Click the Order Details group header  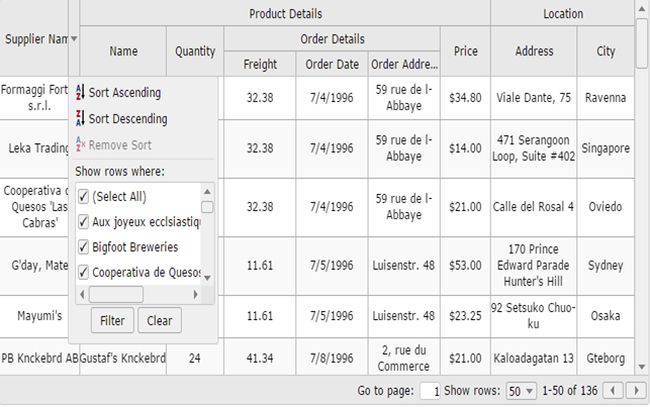[x=332, y=39]
